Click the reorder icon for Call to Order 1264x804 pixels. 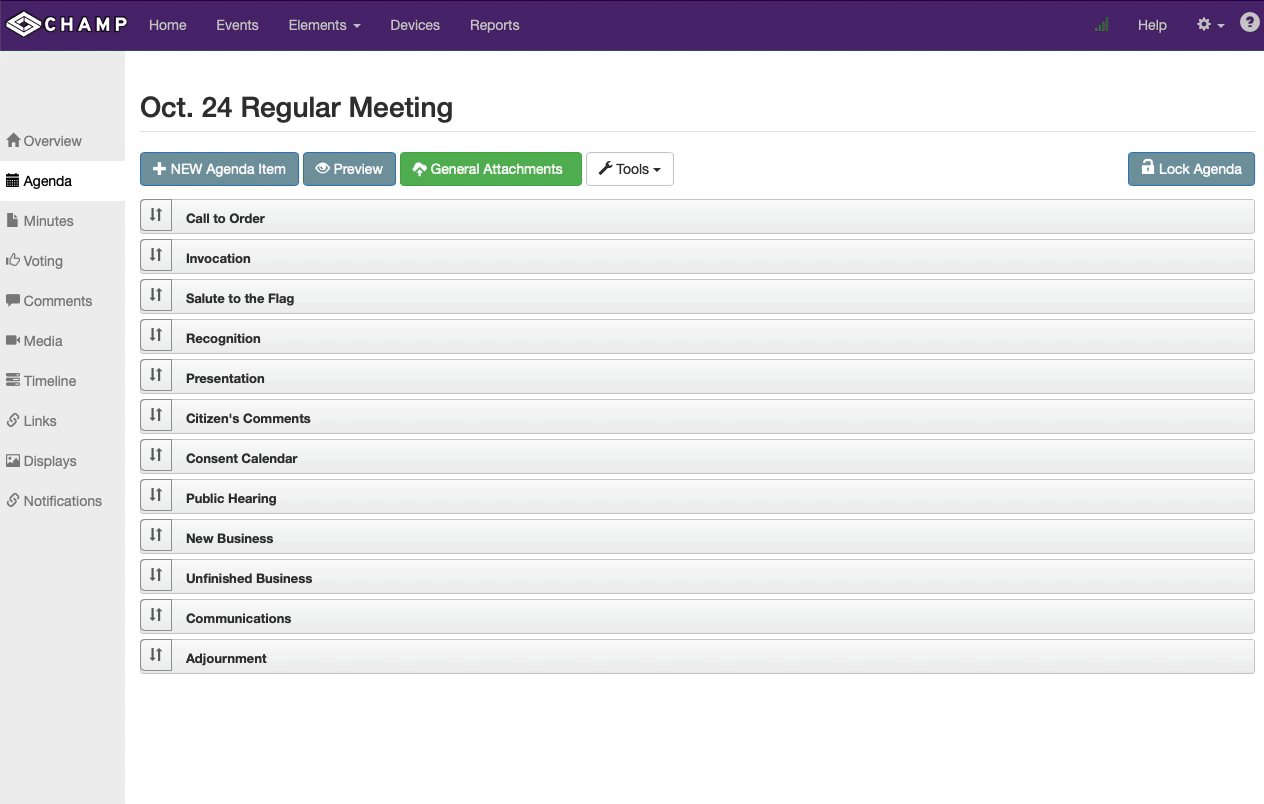(x=156, y=216)
